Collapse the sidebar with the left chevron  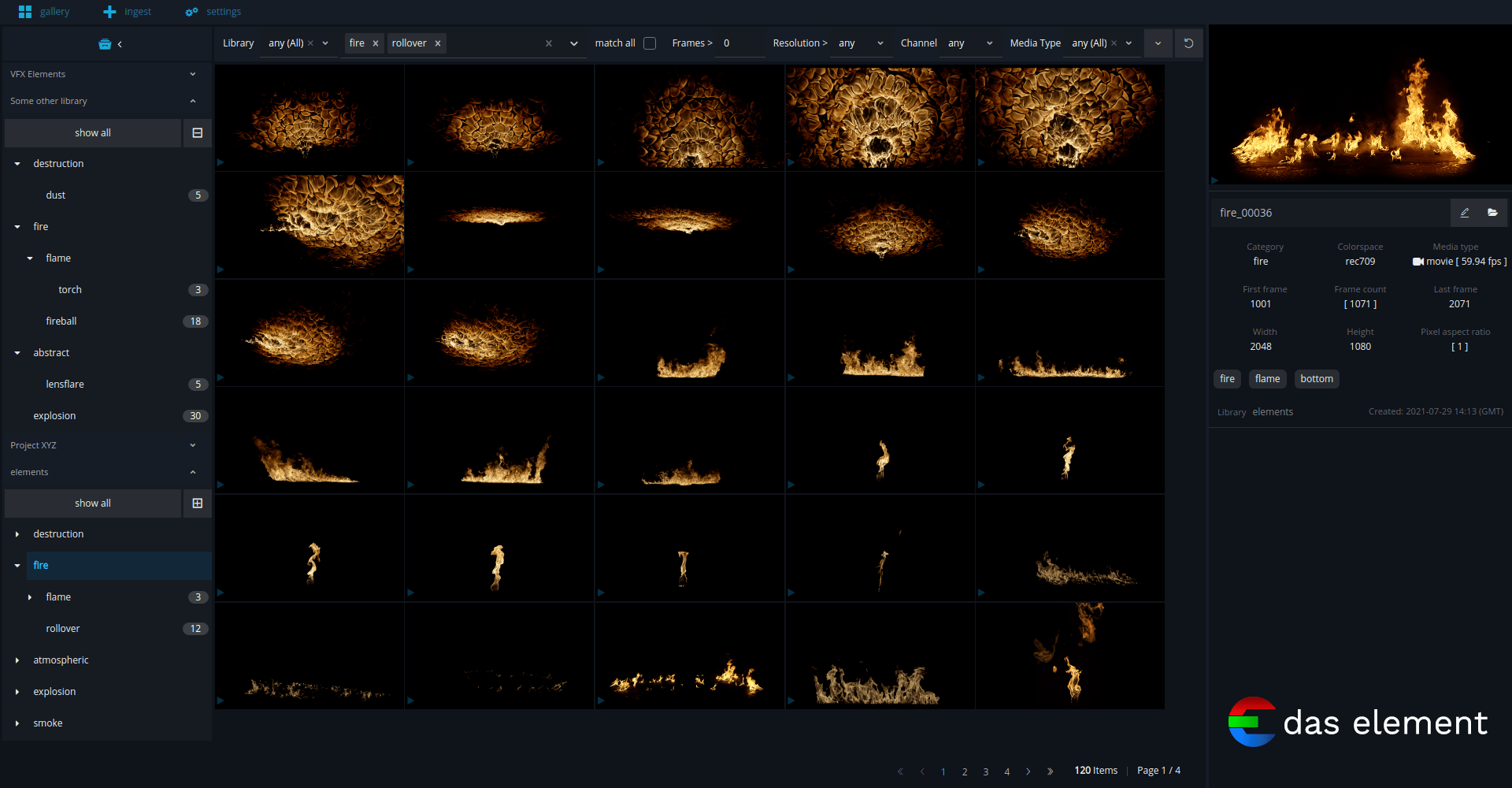click(x=120, y=44)
